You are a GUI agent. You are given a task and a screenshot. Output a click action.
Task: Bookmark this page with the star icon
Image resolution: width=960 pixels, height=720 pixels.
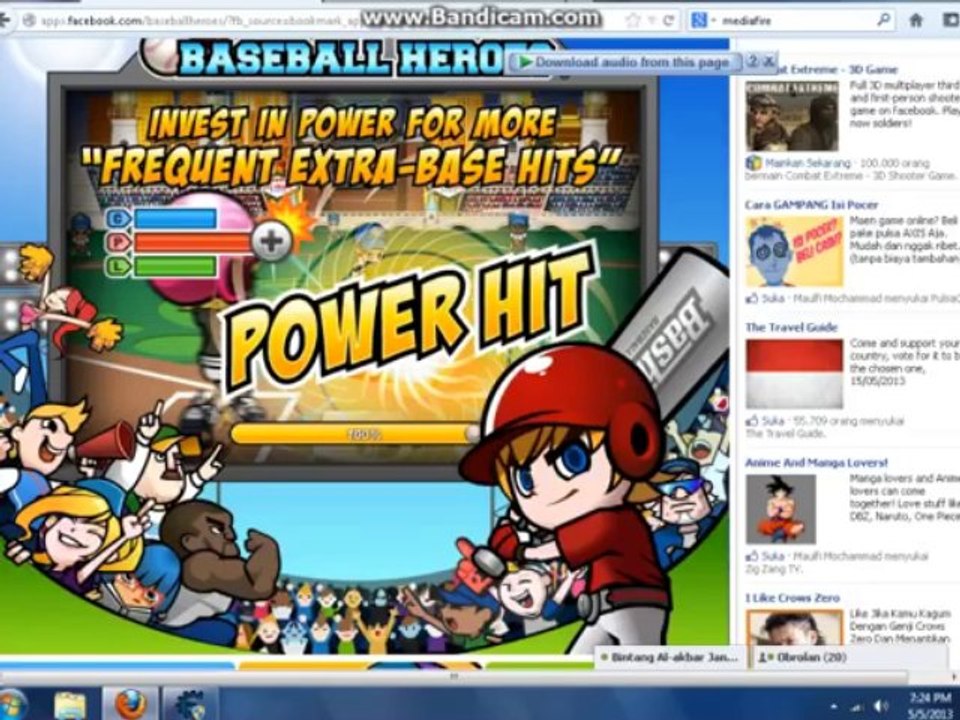[632, 21]
